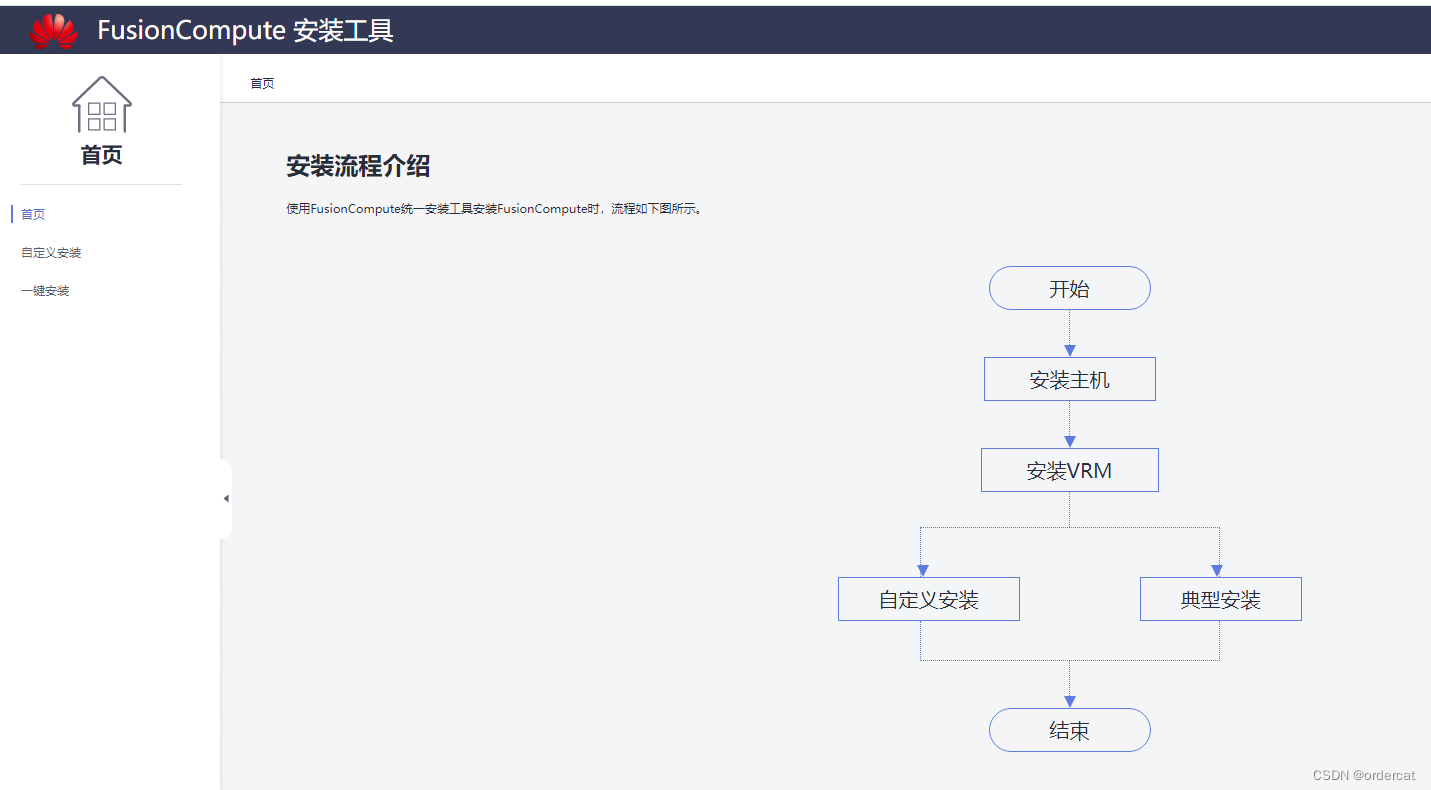Click the 安装主机 flowchart step

tap(1069, 379)
